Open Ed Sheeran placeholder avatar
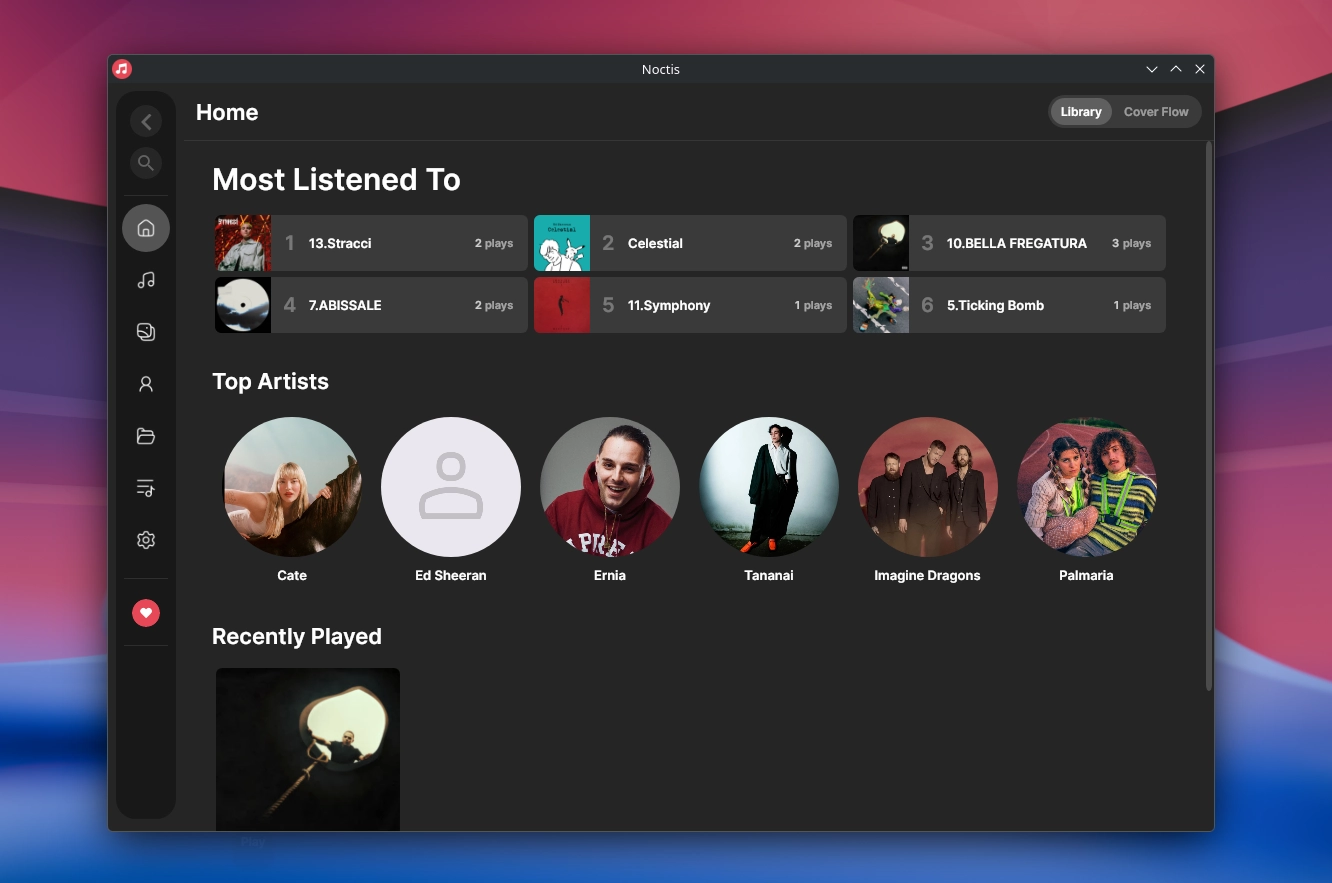Screen dimensions: 1332x883 [x=451, y=487]
